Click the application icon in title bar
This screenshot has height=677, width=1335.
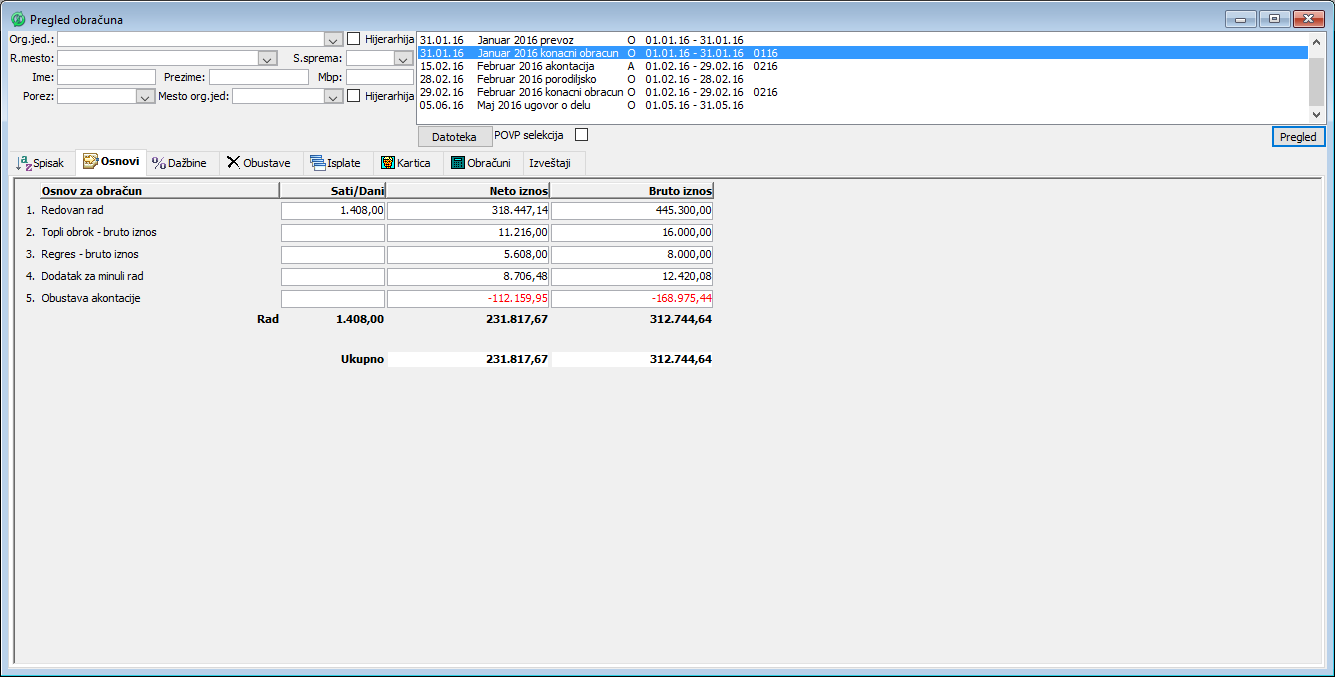18,19
